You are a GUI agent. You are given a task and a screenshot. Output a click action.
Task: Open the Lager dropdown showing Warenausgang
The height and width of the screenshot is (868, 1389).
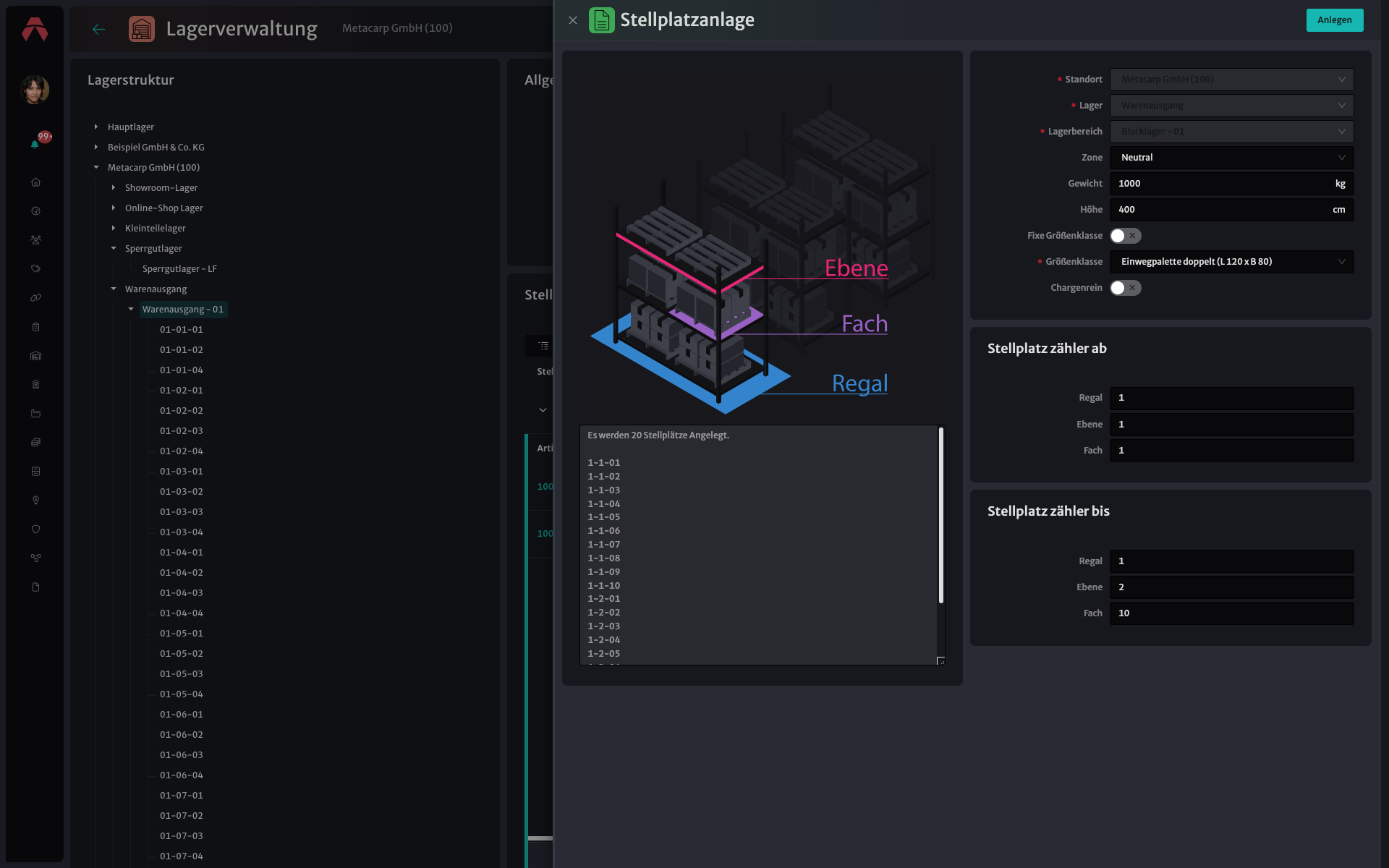[1231, 106]
